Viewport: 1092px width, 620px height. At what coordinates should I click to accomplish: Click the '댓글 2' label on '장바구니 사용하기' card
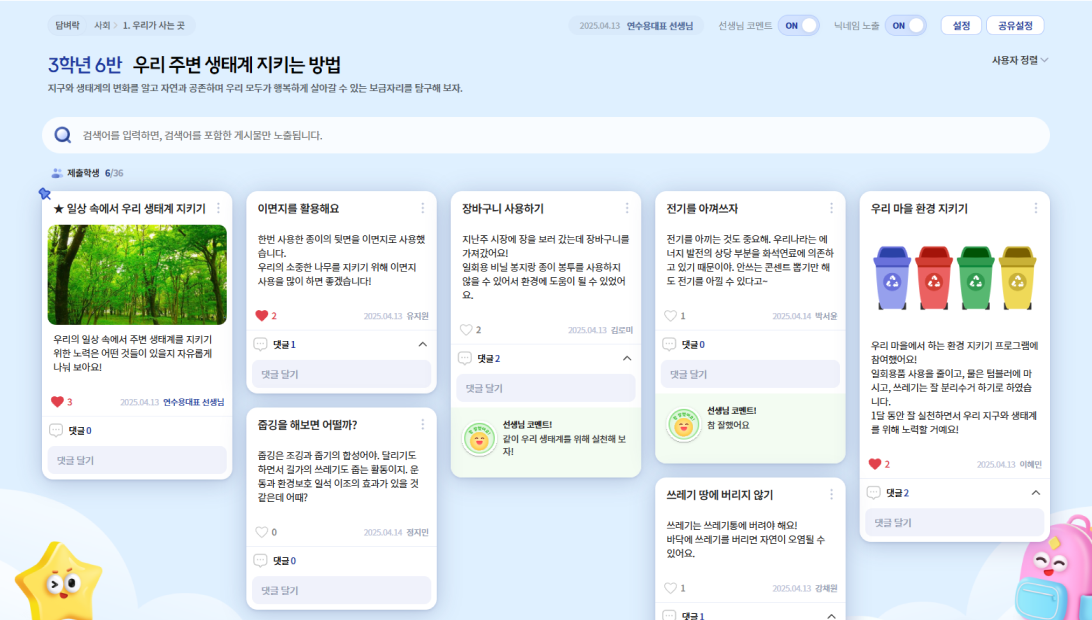point(489,358)
